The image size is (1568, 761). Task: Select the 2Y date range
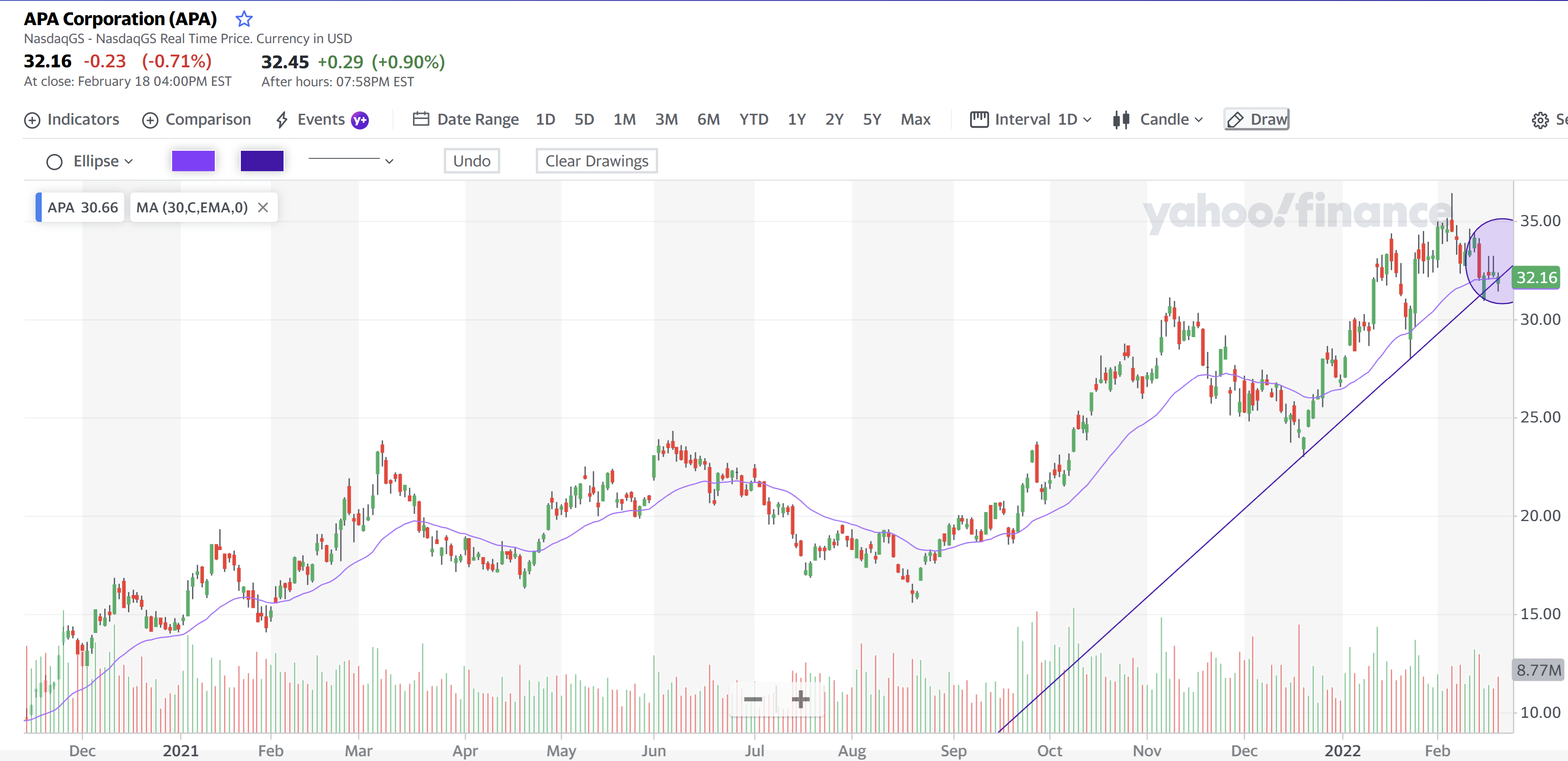coord(834,119)
